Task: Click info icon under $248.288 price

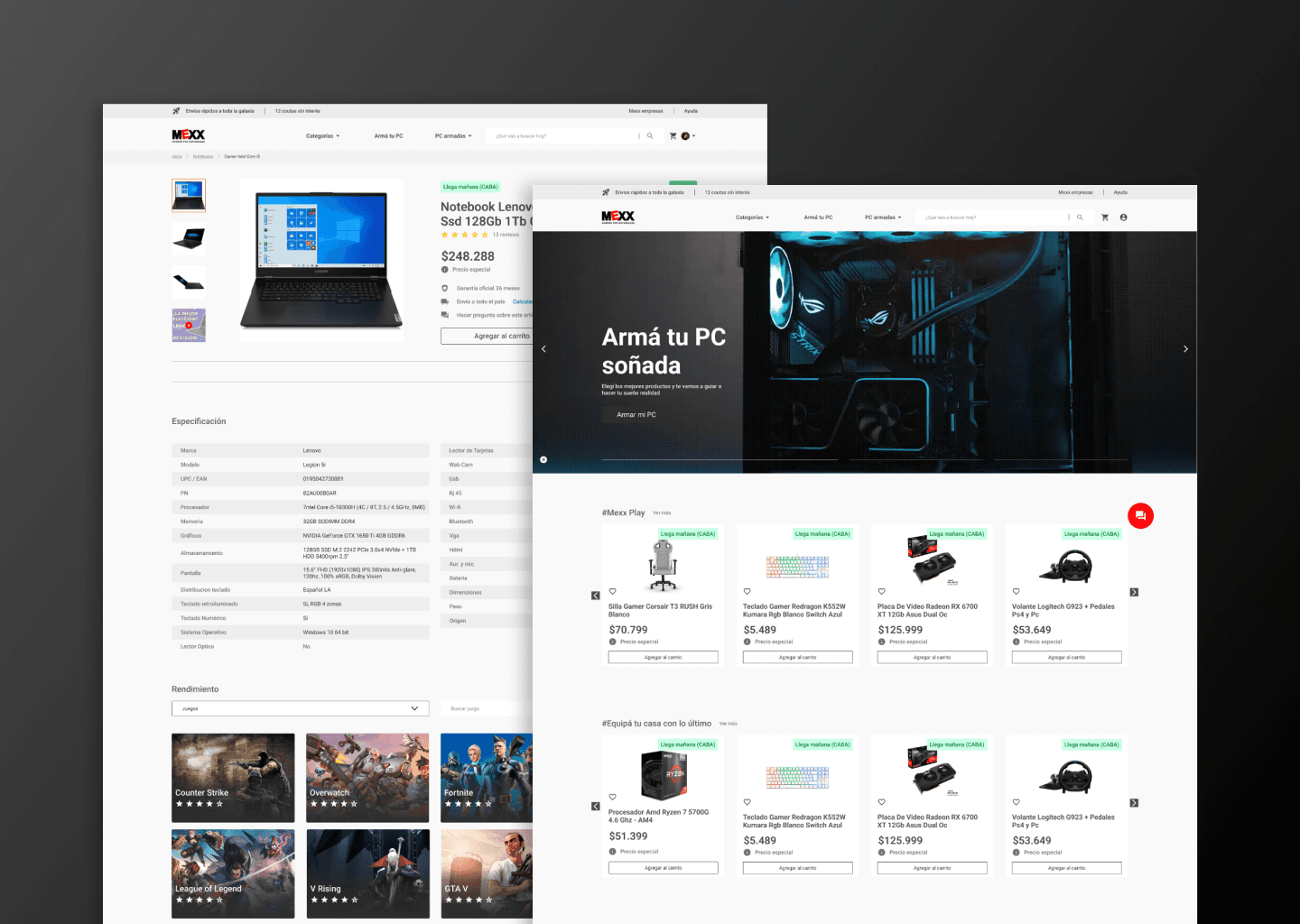Action: click(445, 269)
